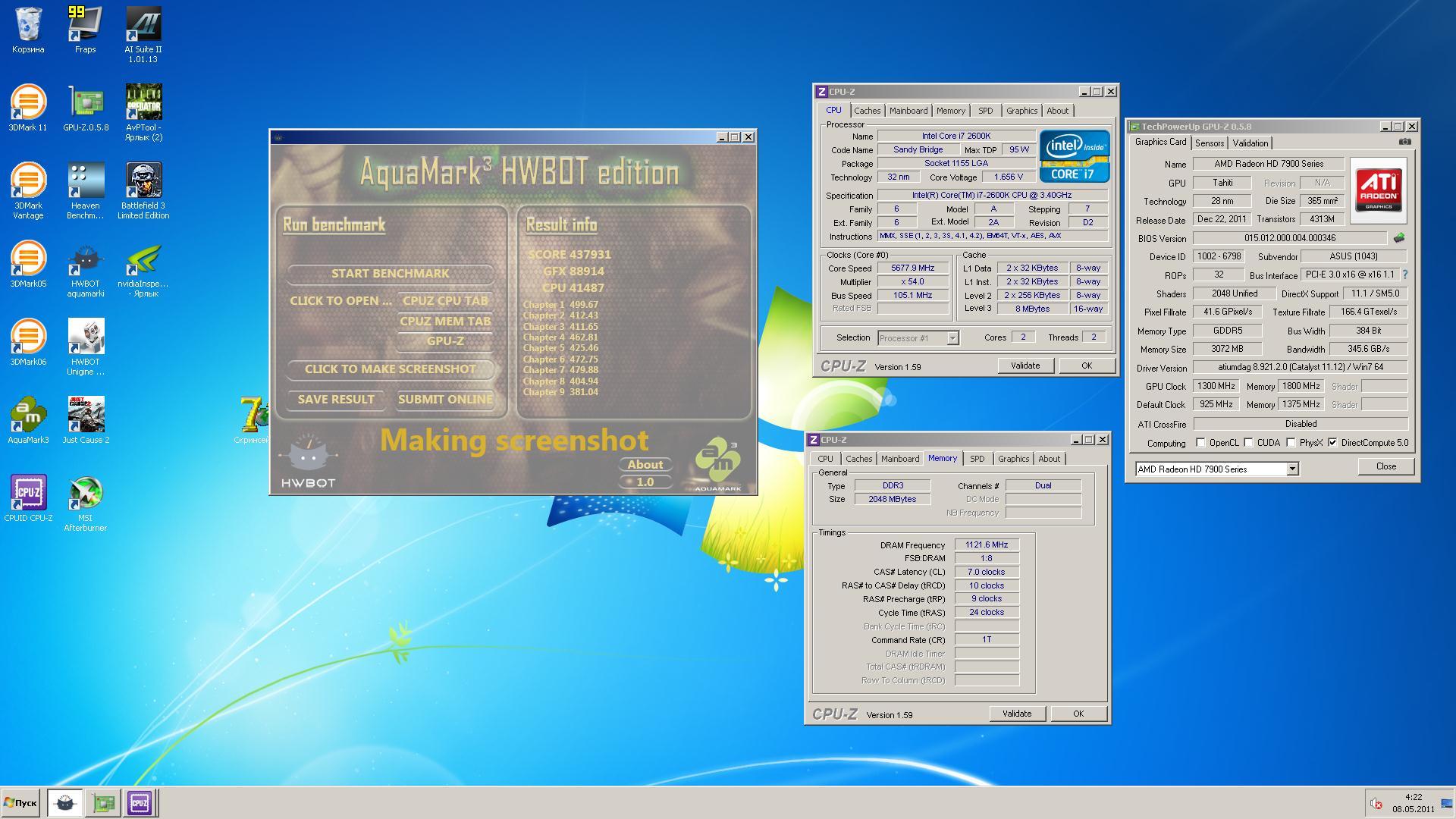This screenshot has width=1456, height=819.
Task: Click SUBMIT ONLINE in AquaMark
Action: (445, 400)
